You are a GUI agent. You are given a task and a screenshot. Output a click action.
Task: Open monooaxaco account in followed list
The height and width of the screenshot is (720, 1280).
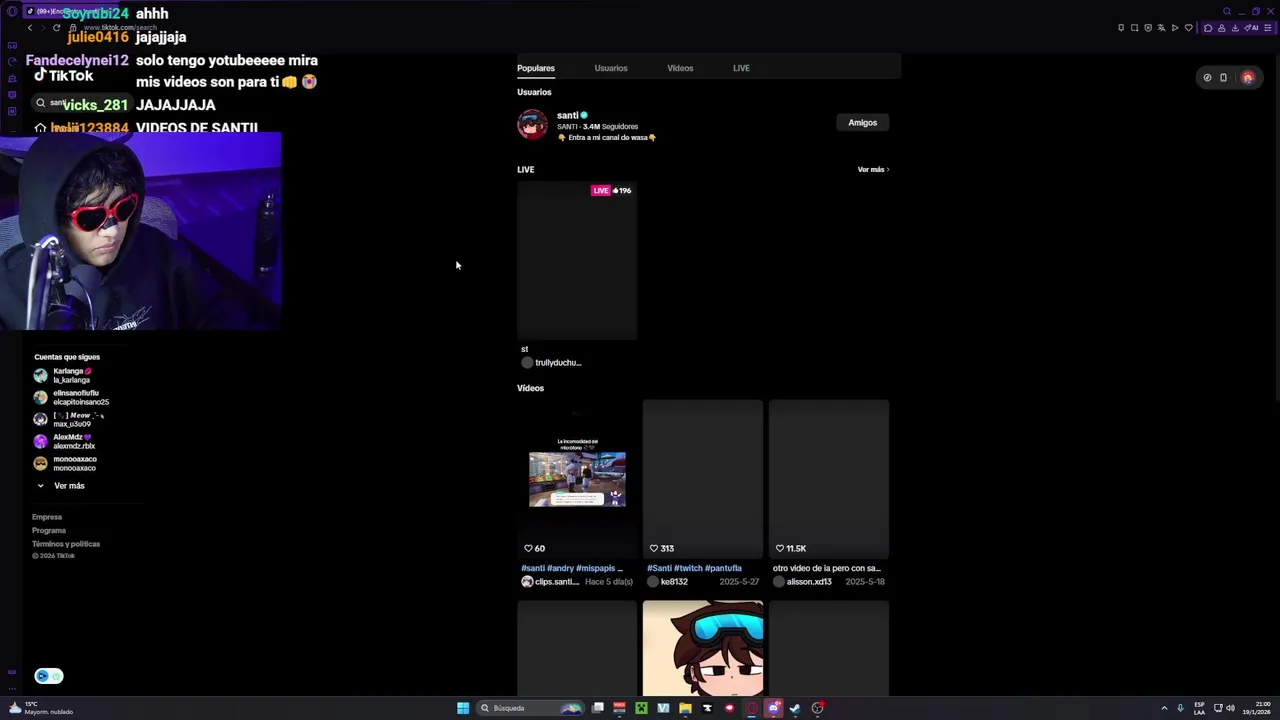pos(65,463)
